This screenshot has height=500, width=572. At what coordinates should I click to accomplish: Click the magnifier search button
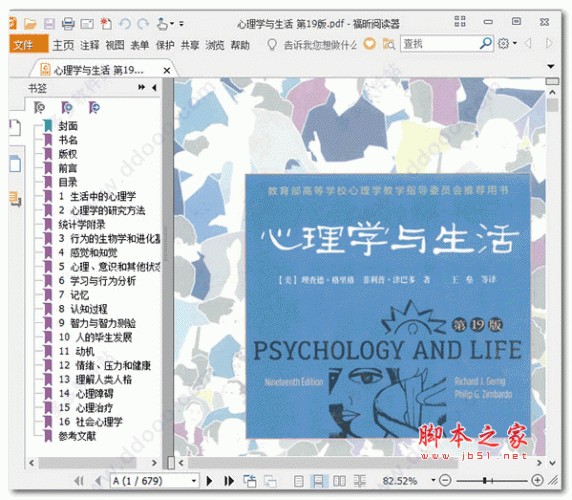point(486,43)
